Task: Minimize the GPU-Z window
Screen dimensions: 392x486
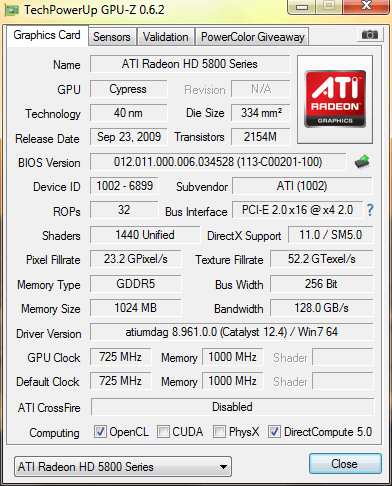Action: (302, 7)
